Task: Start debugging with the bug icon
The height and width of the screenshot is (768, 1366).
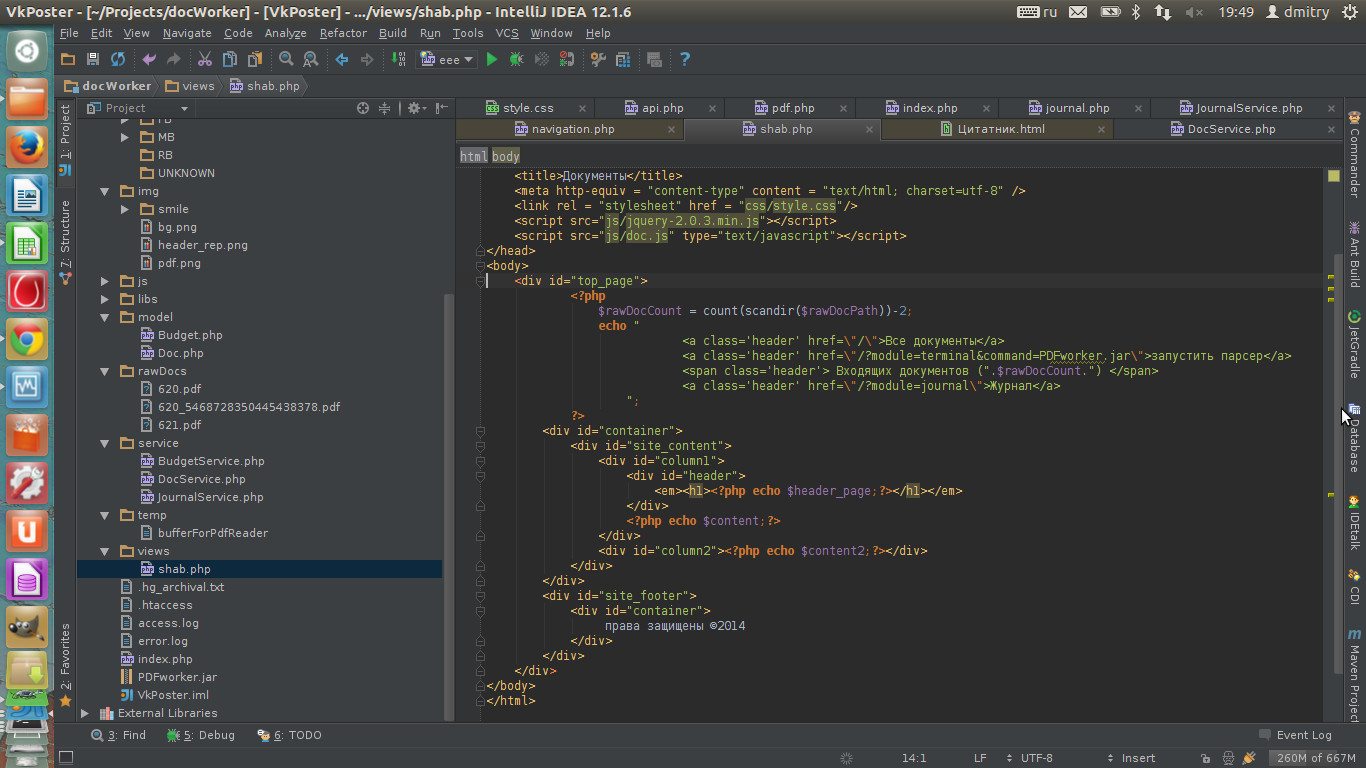Action: (516, 60)
